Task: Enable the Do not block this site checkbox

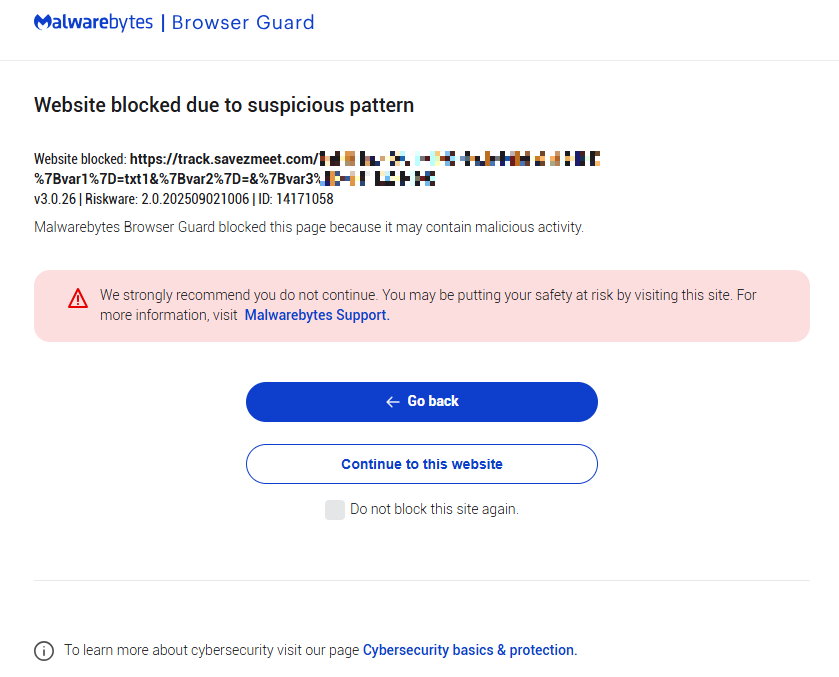Action: (x=334, y=510)
